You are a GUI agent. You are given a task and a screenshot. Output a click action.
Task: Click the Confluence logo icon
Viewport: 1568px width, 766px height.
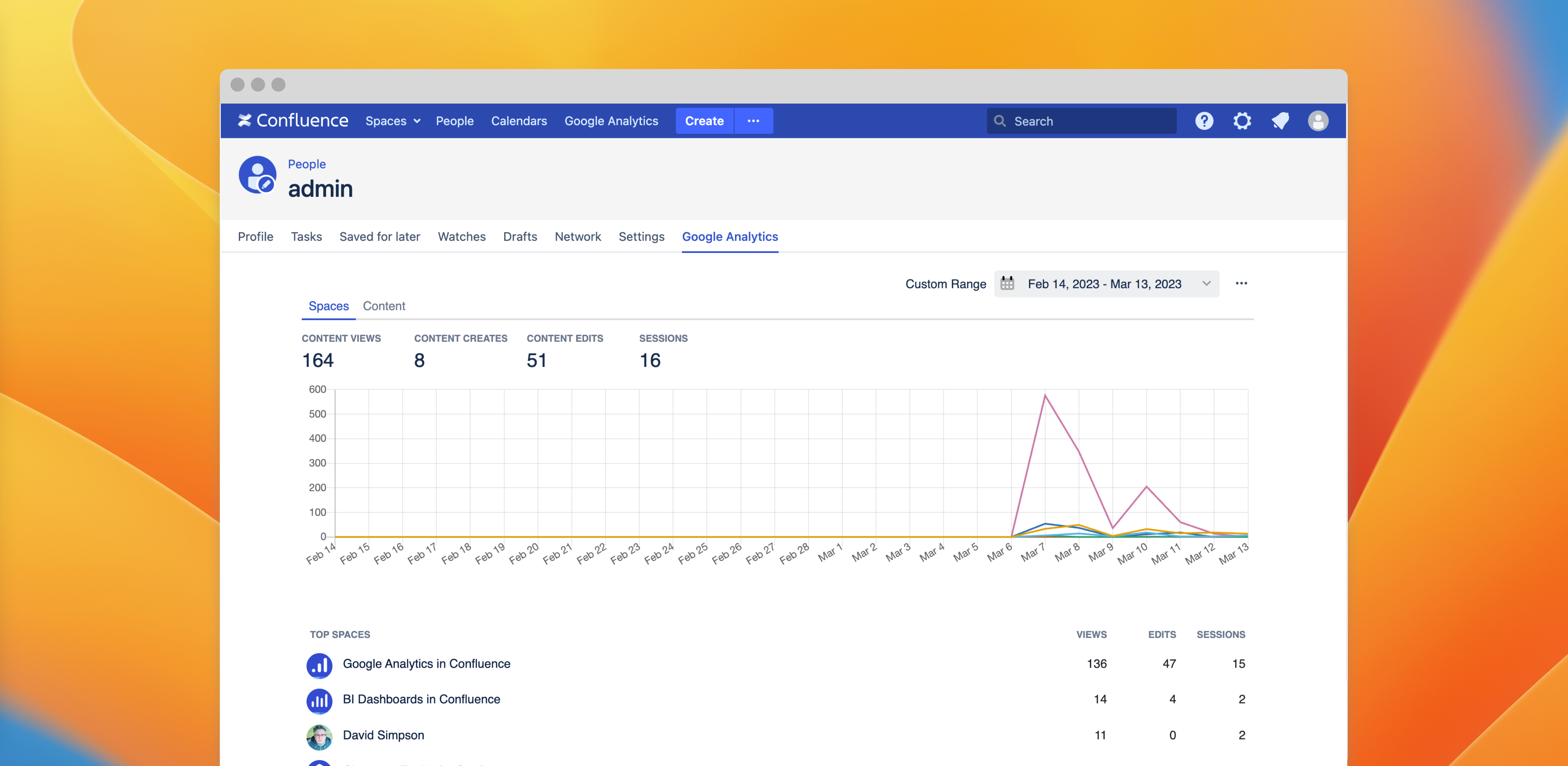click(x=245, y=121)
